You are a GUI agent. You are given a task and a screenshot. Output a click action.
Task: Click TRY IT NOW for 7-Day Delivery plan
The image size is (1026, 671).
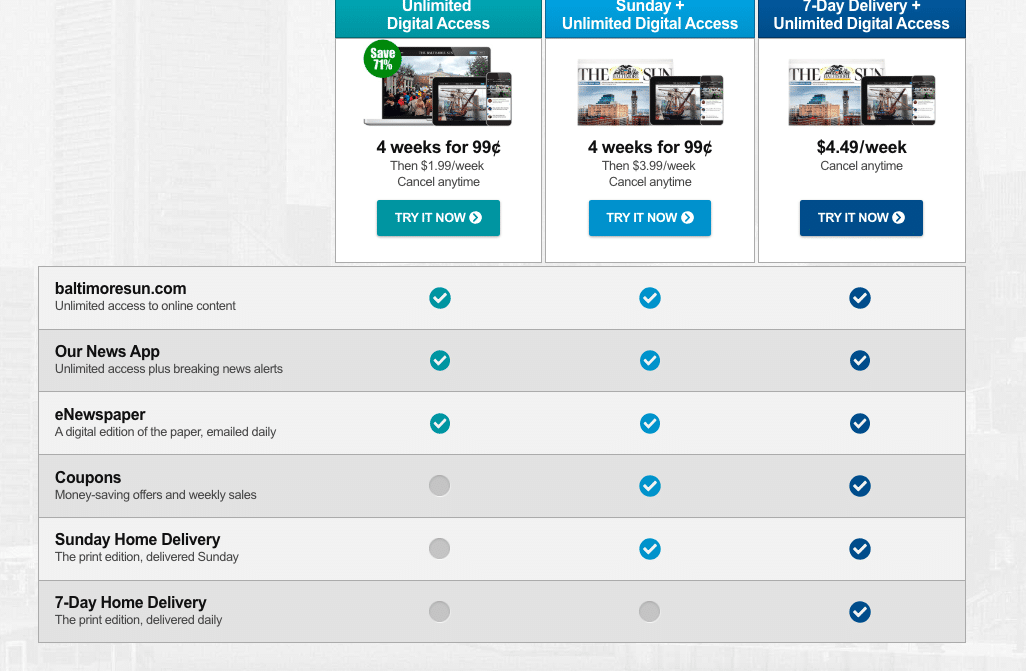(861, 218)
